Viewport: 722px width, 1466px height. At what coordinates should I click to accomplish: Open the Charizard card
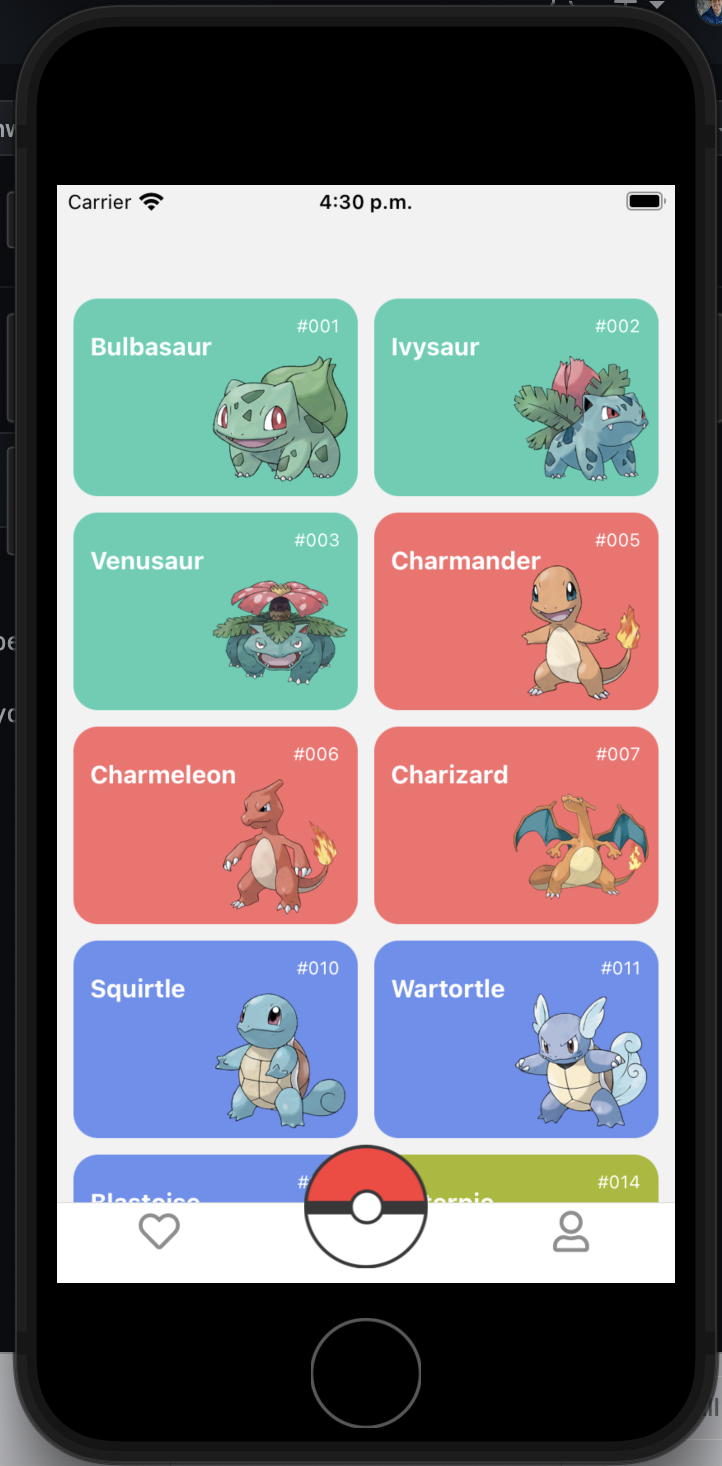pos(516,825)
